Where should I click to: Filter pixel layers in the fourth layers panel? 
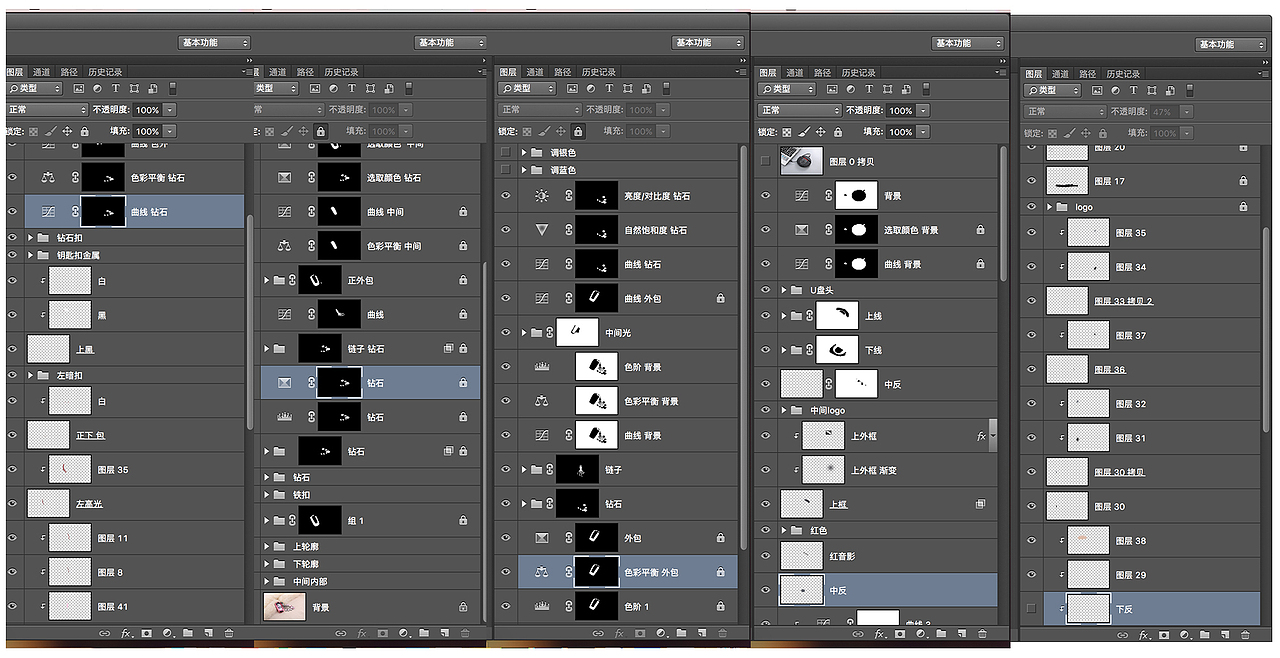pyautogui.click(x=831, y=89)
